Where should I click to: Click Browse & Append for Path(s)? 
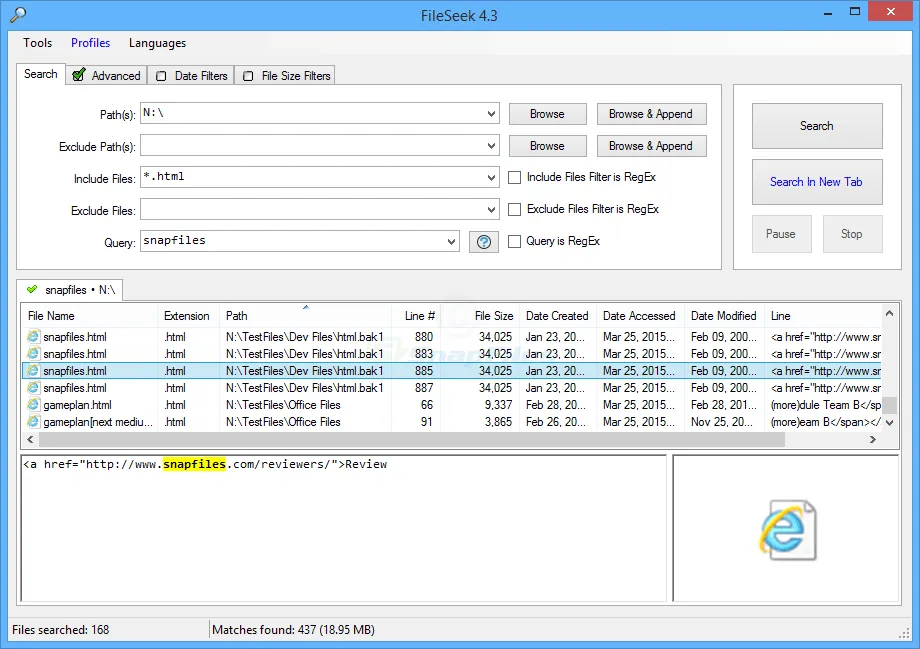click(x=651, y=114)
